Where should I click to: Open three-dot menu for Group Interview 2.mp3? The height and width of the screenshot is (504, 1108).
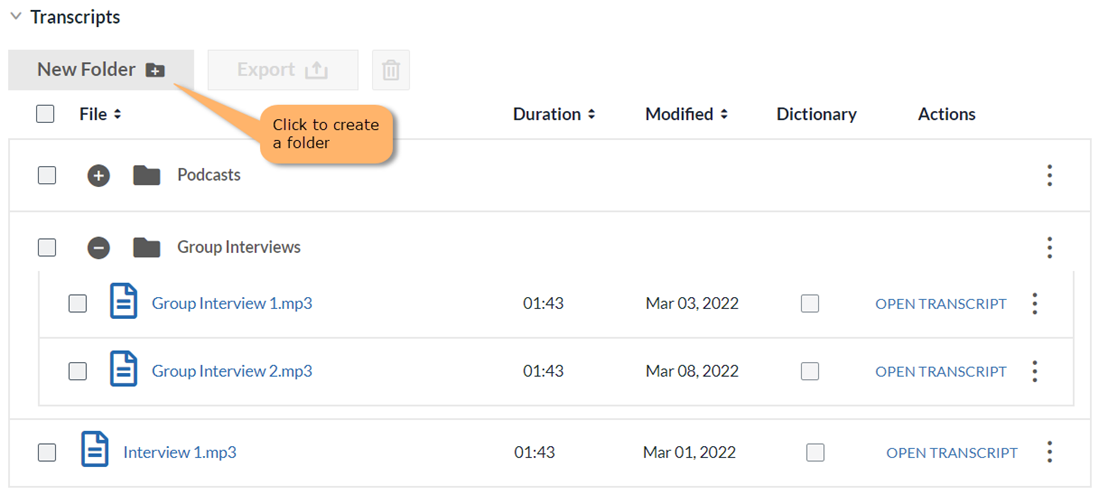(1035, 371)
